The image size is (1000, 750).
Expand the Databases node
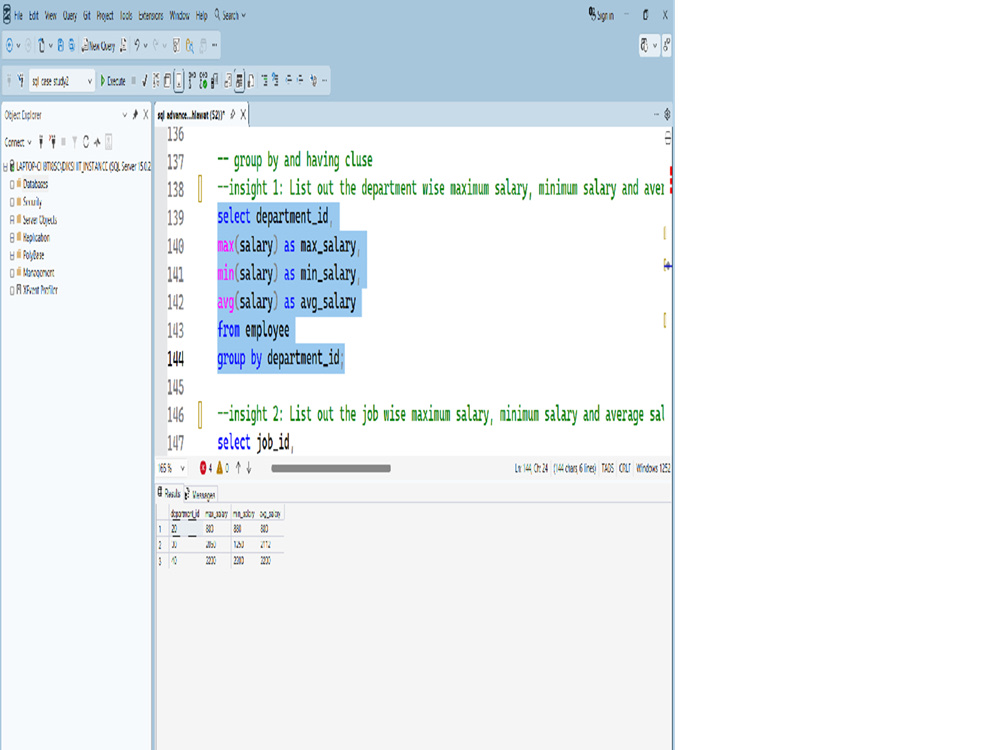(x=11, y=184)
